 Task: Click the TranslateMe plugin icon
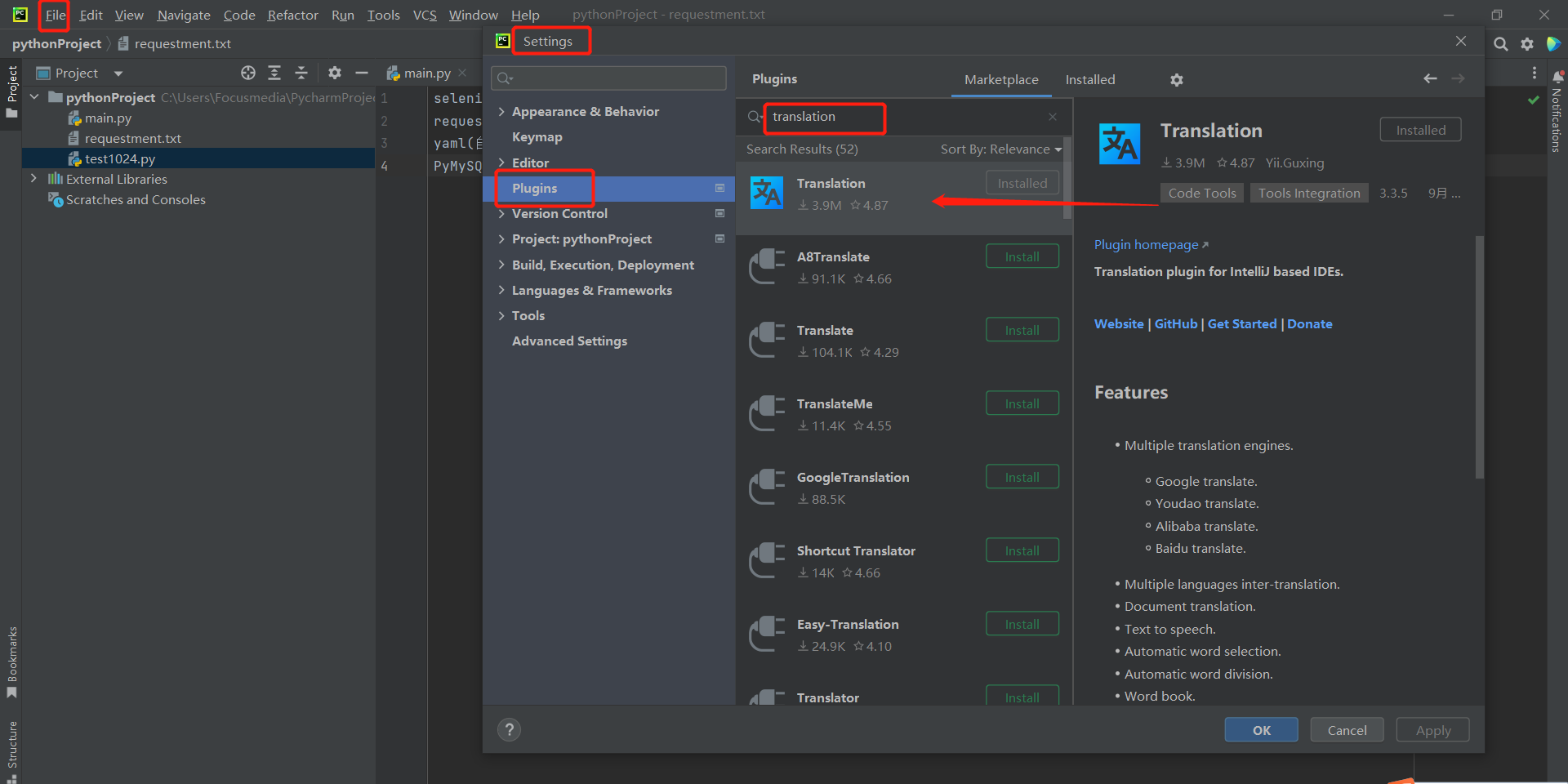(767, 413)
